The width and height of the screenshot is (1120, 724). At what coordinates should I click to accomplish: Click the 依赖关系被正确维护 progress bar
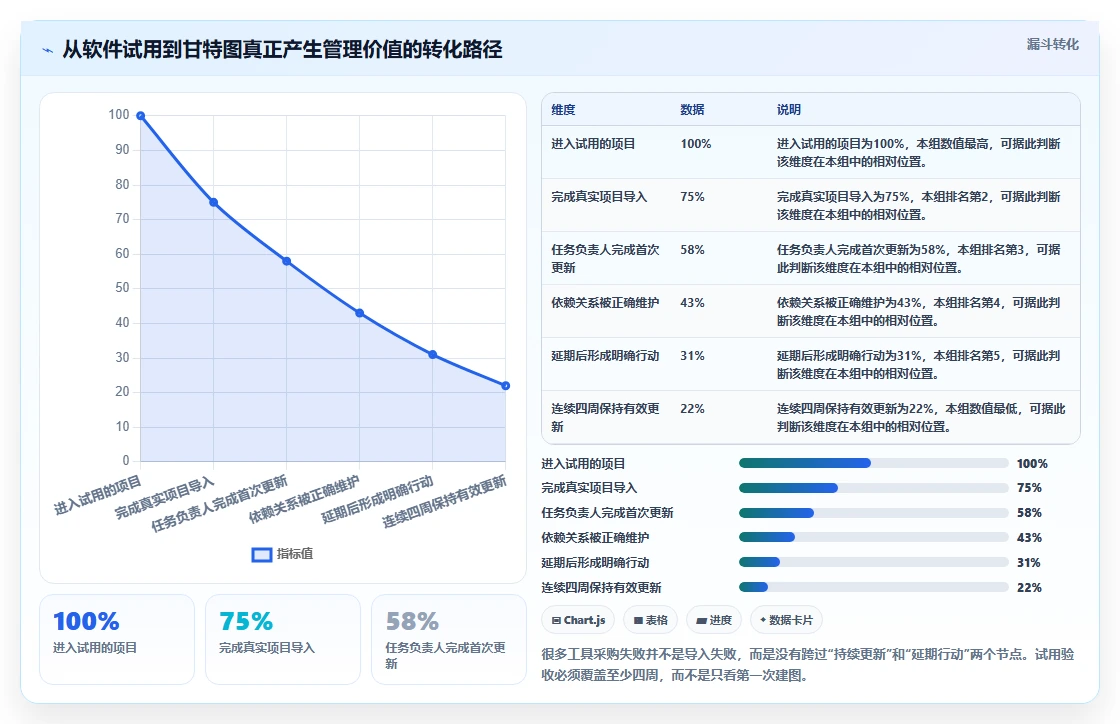[x=874, y=538]
